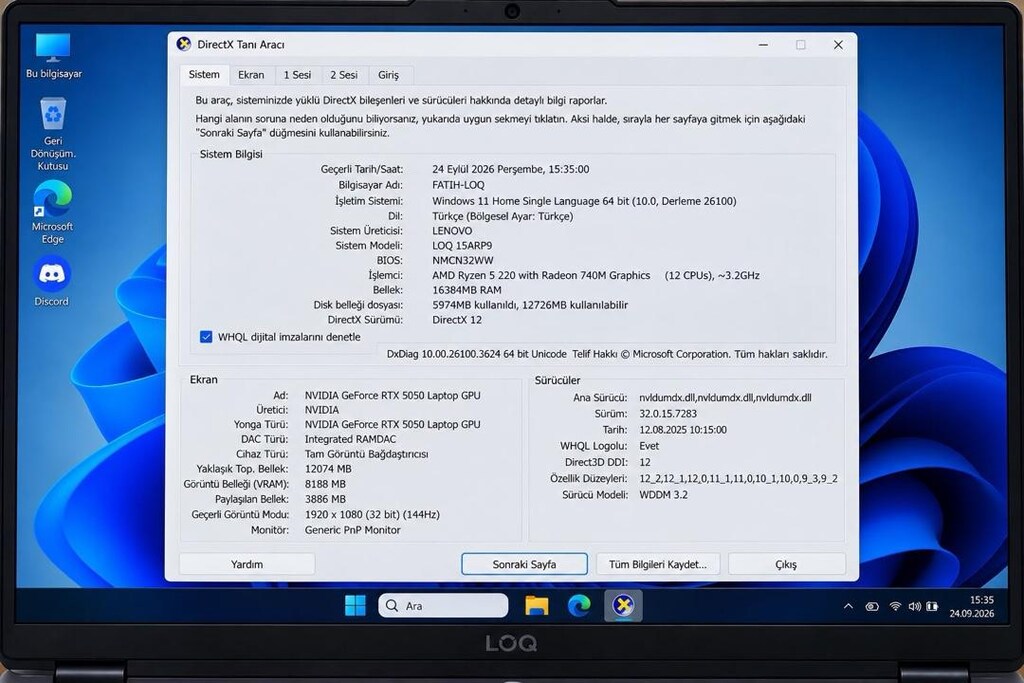
Task: Open the 1 Sesi tab
Action: pos(297,75)
